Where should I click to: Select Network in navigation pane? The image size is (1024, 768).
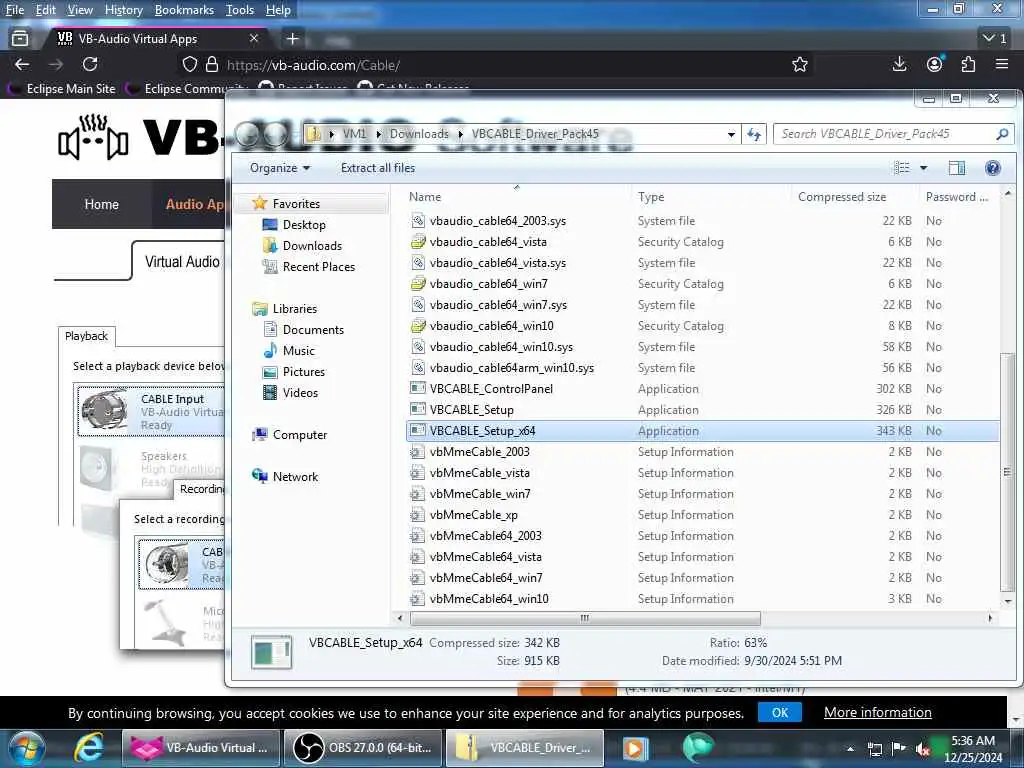coord(295,477)
